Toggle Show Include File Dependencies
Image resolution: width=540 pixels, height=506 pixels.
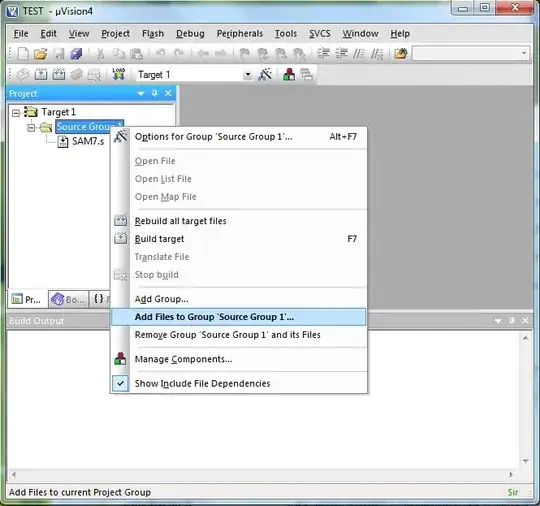238,383
